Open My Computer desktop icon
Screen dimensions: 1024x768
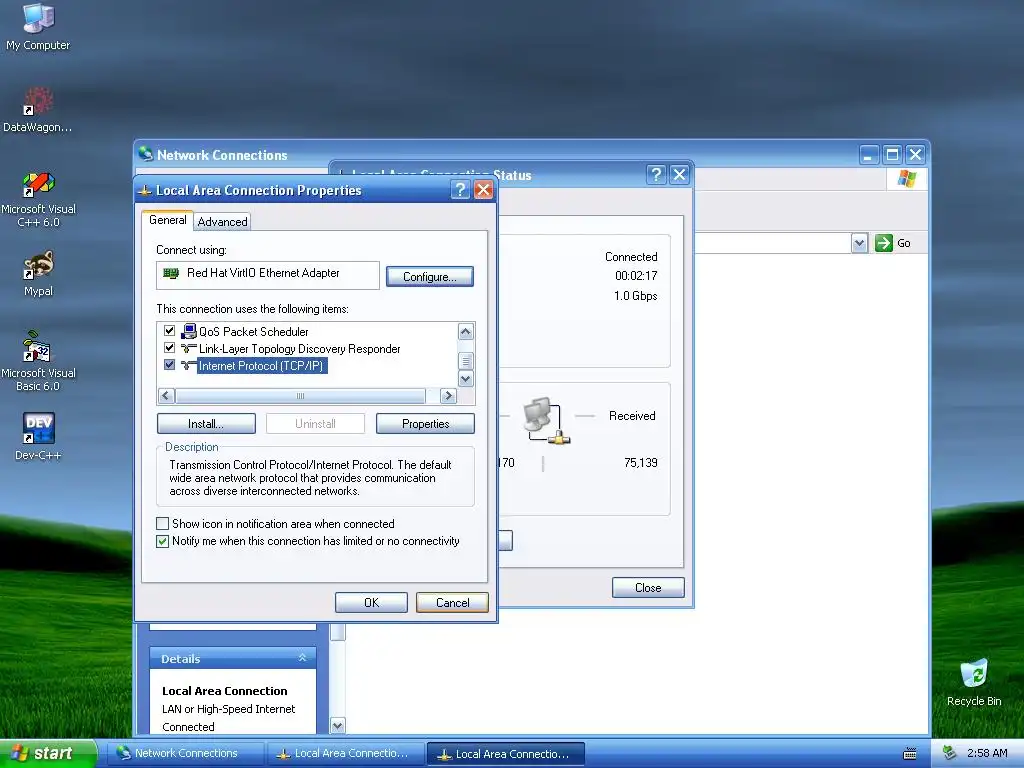[38, 26]
